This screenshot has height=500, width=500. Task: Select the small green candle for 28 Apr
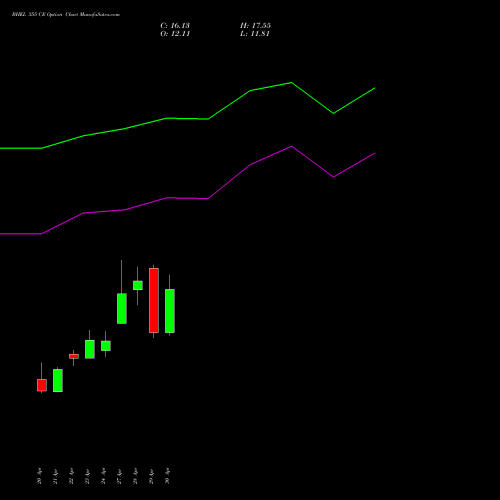pyautogui.click(x=138, y=285)
